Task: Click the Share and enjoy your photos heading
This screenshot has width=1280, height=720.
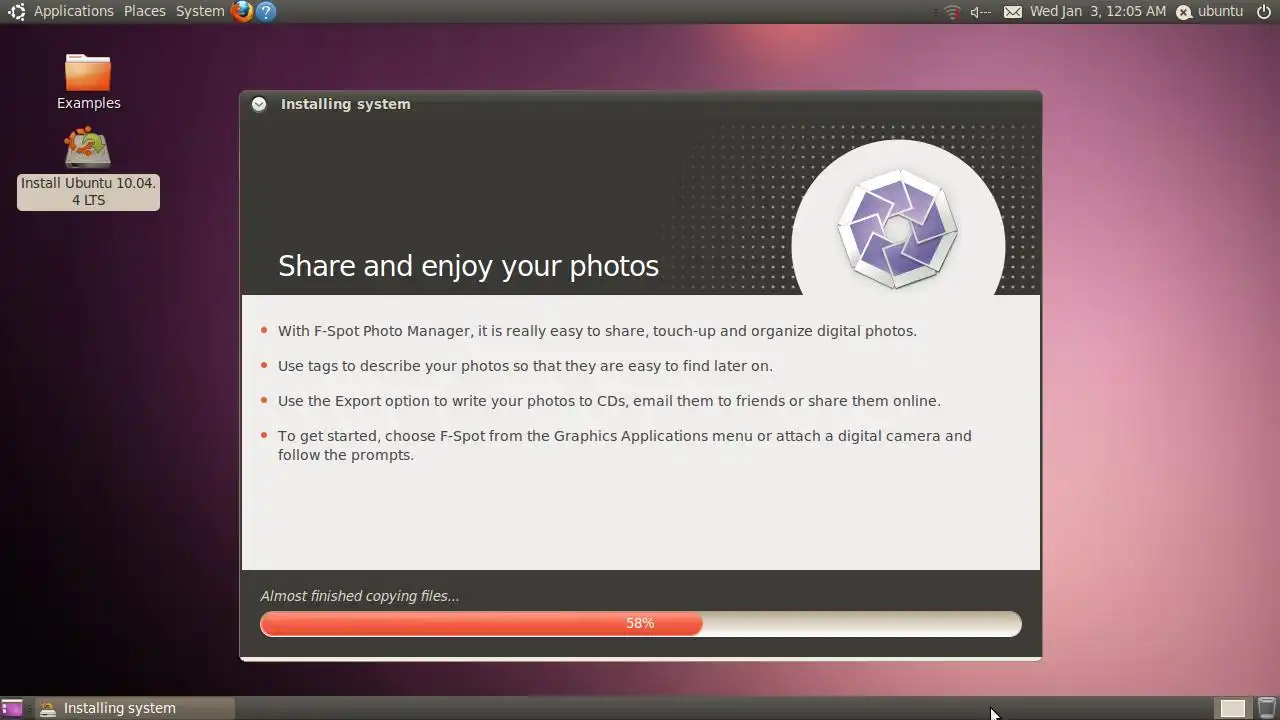Action: click(x=468, y=266)
